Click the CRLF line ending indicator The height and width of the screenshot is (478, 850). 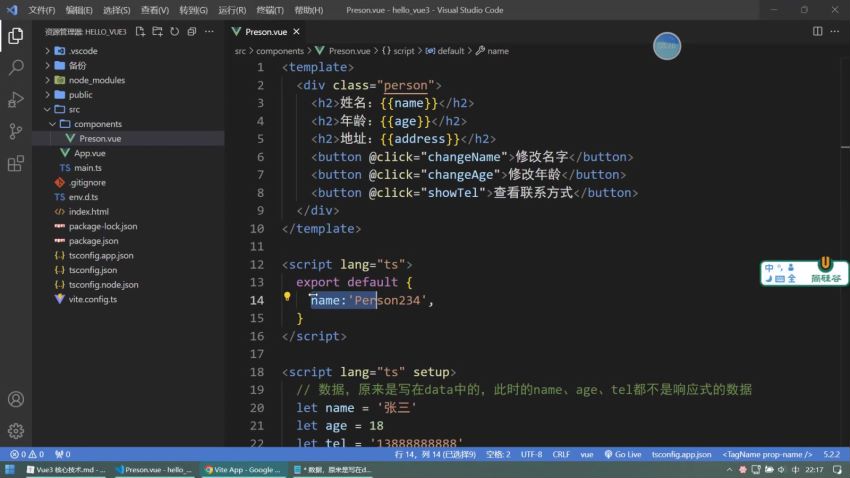[561, 454]
